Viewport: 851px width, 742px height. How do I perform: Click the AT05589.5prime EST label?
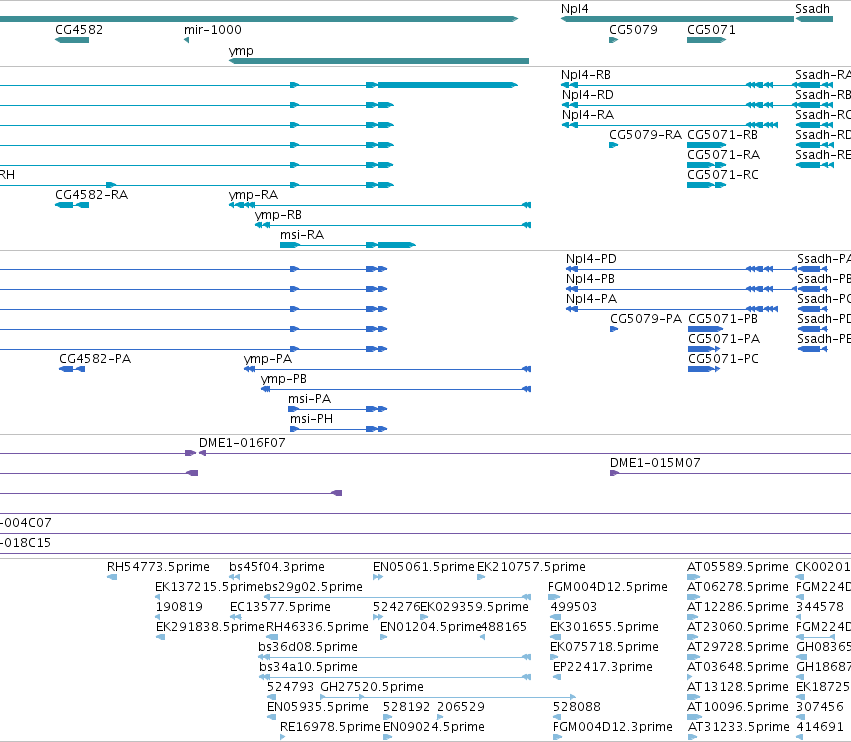(738, 567)
